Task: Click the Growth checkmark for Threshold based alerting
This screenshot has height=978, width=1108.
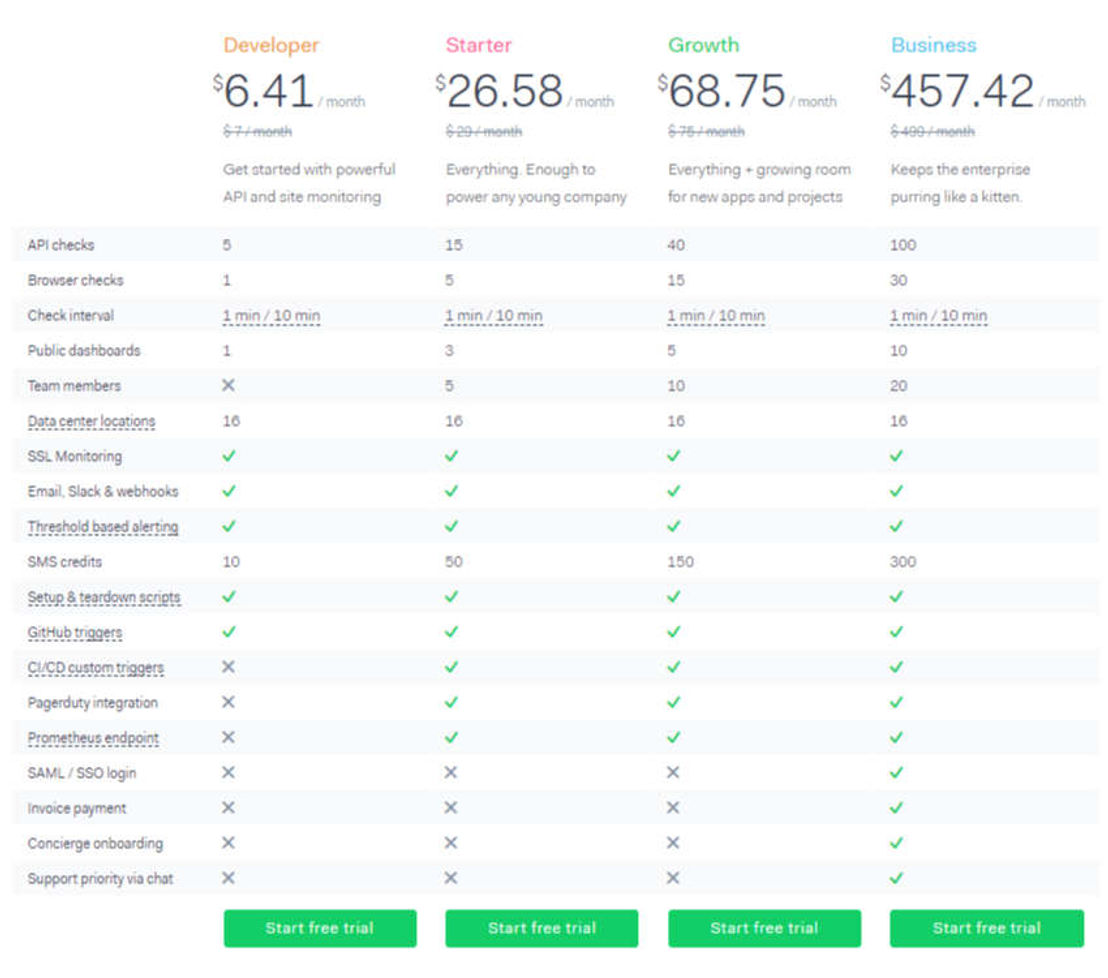Action: [673, 526]
